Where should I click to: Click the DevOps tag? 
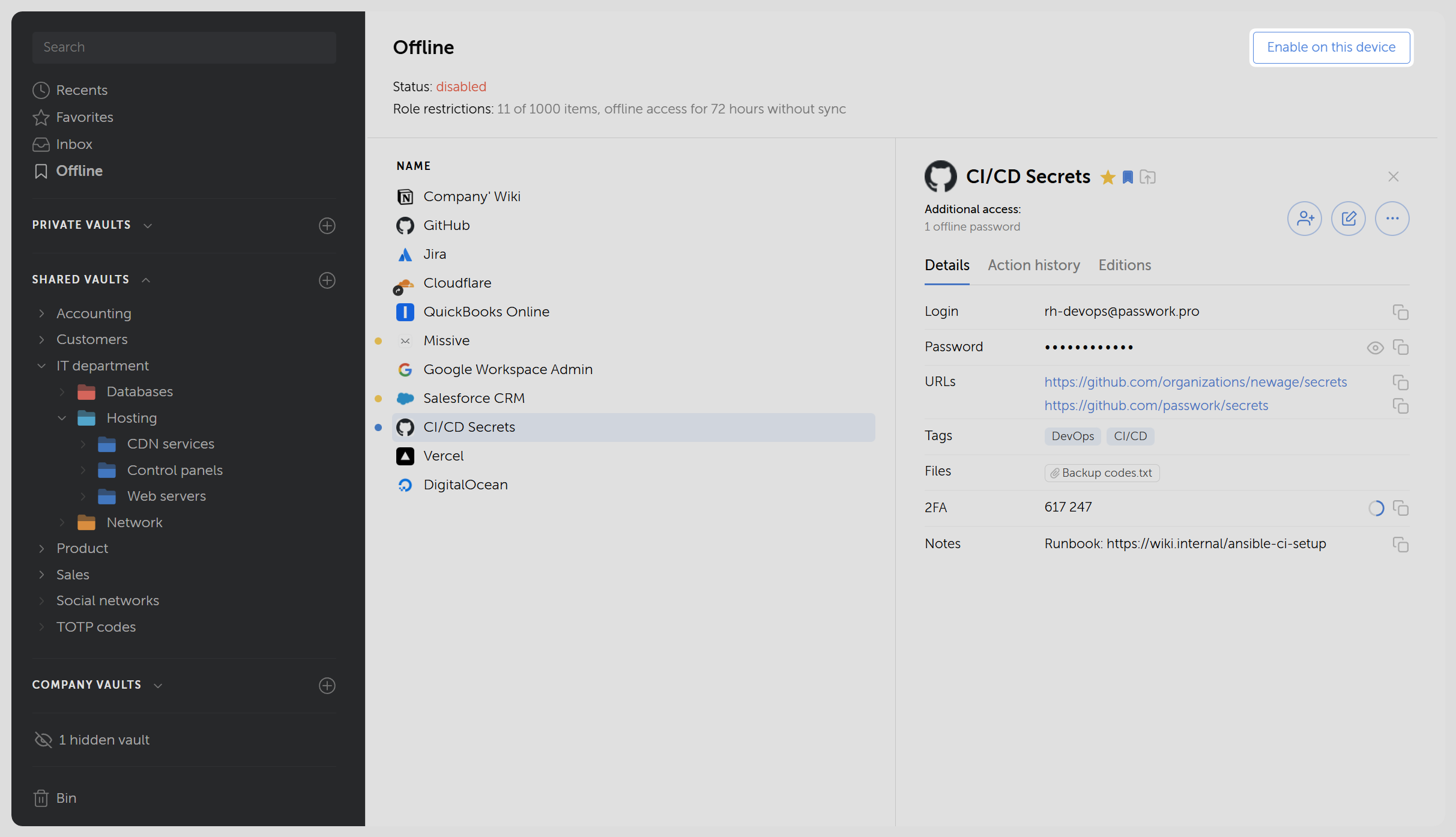tap(1072, 436)
